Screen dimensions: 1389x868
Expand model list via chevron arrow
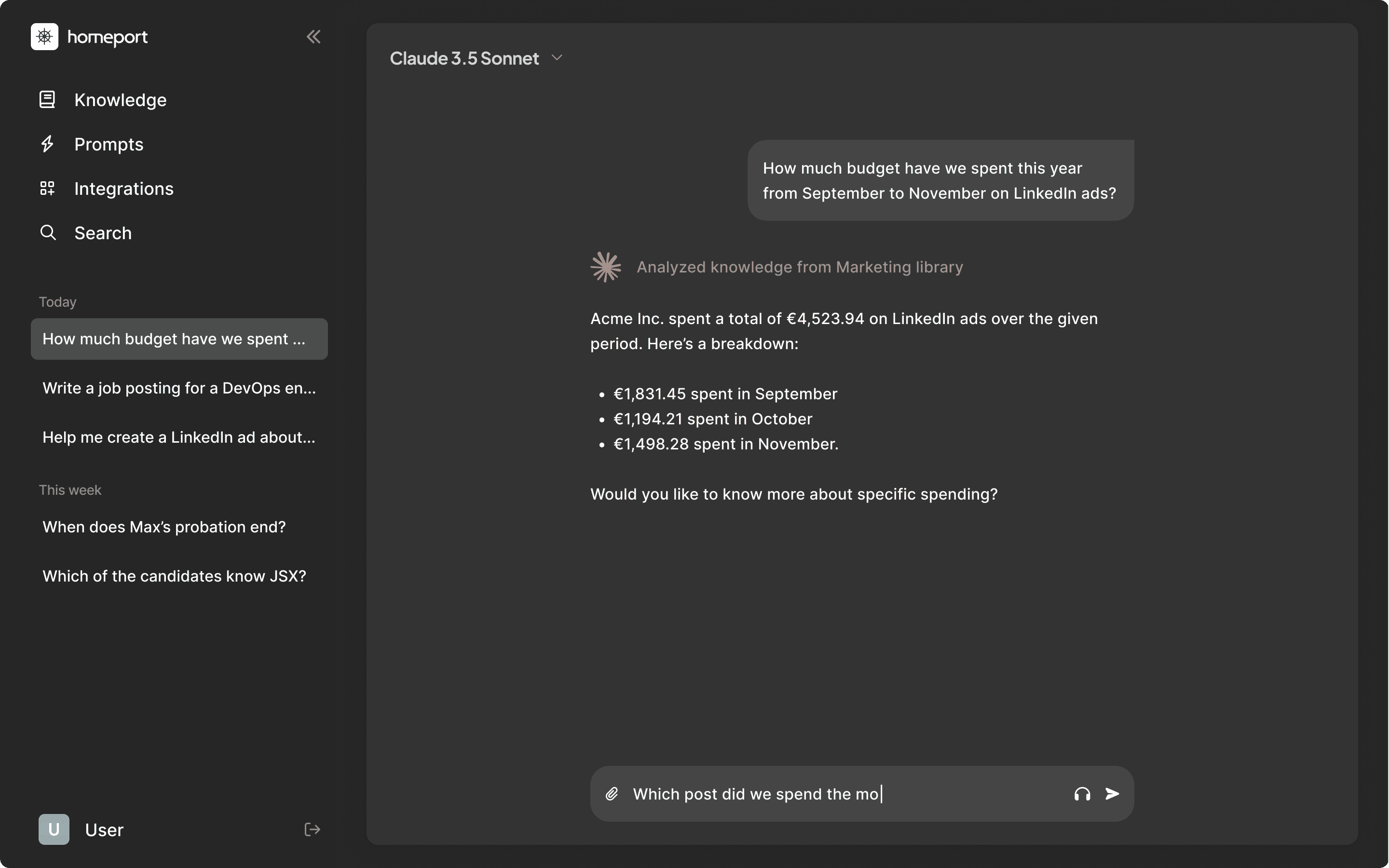click(x=557, y=58)
